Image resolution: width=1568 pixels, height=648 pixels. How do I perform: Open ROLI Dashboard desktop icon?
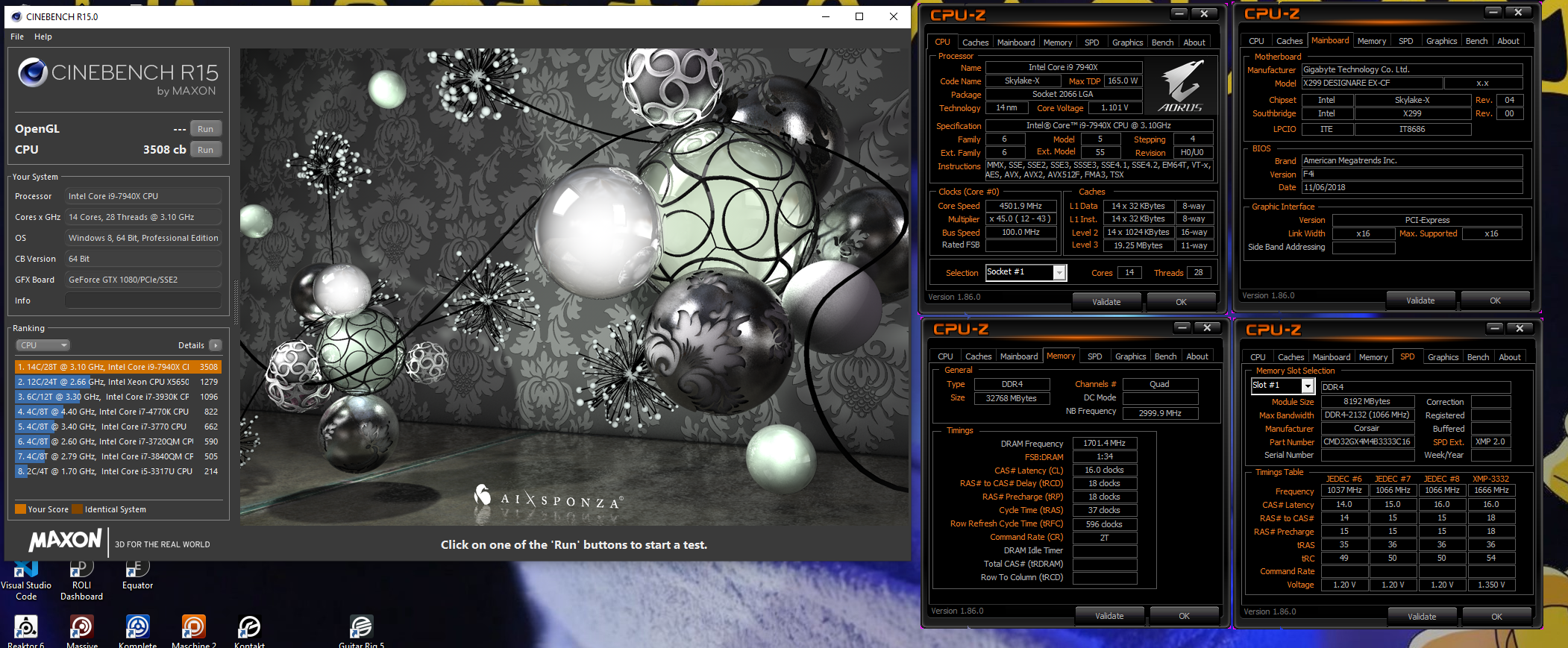pos(81,582)
